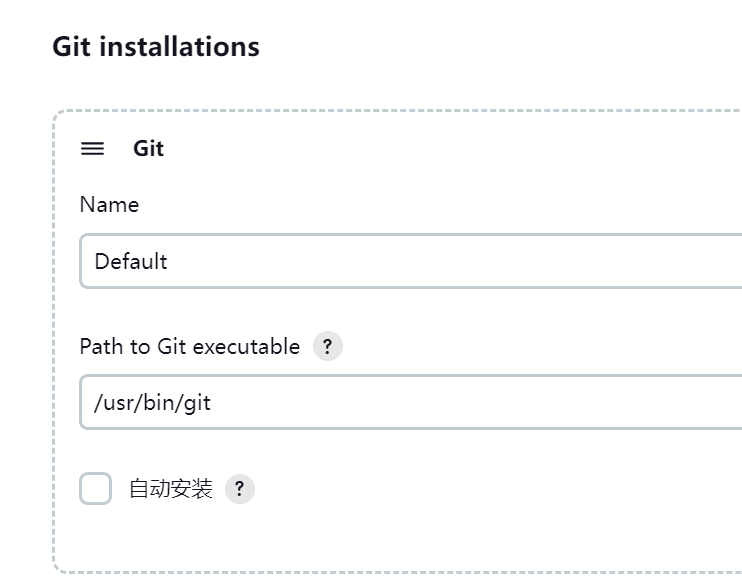Place cursor on the "/usr/bin/git" text
The height and width of the screenshot is (587, 742).
[152, 403]
